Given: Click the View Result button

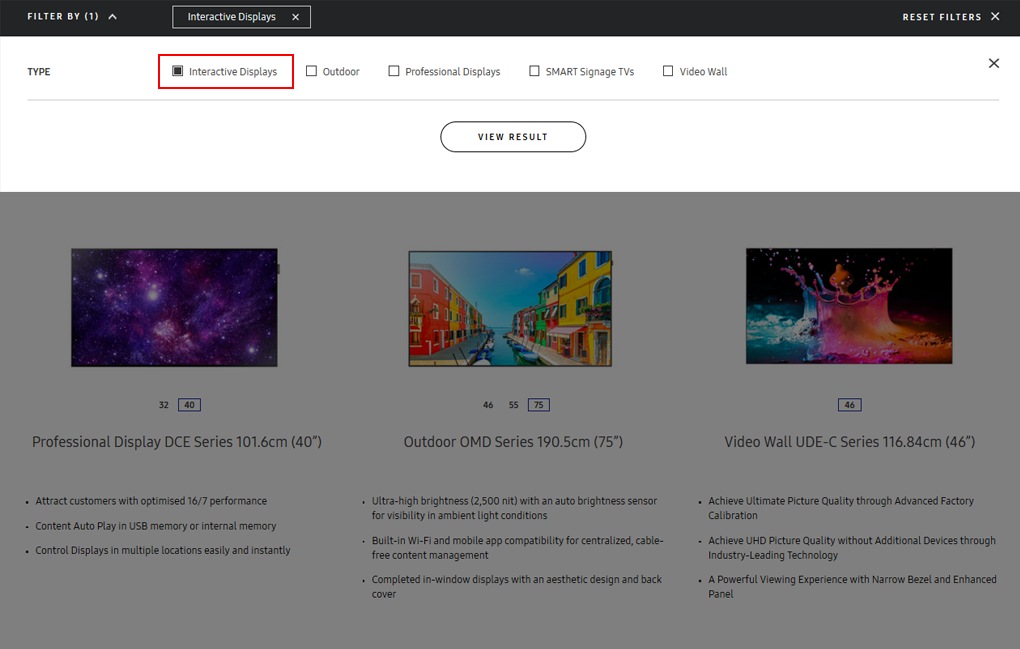Looking at the screenshot, I should [513, 137].
